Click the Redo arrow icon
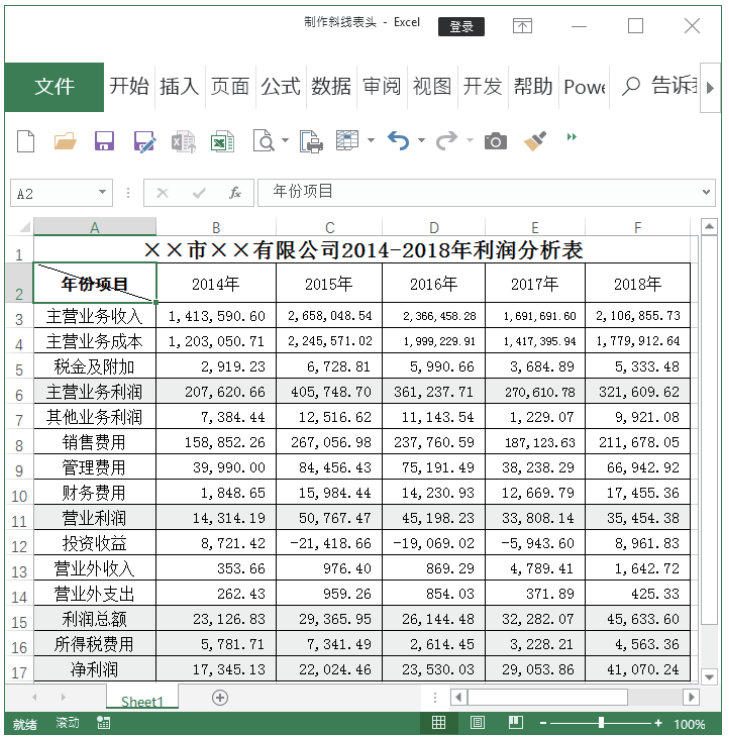 point(447,141)
